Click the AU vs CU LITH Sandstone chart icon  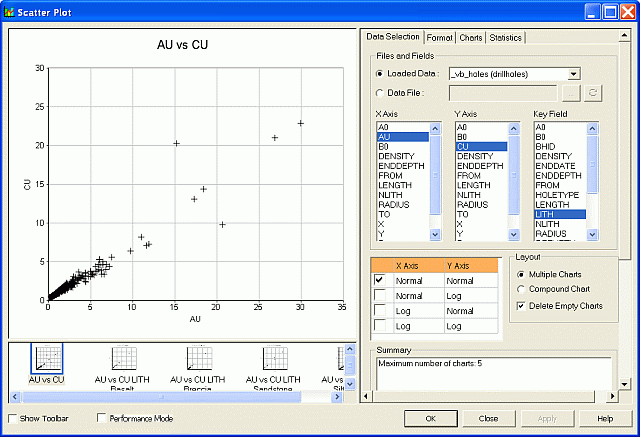[277, 359]
